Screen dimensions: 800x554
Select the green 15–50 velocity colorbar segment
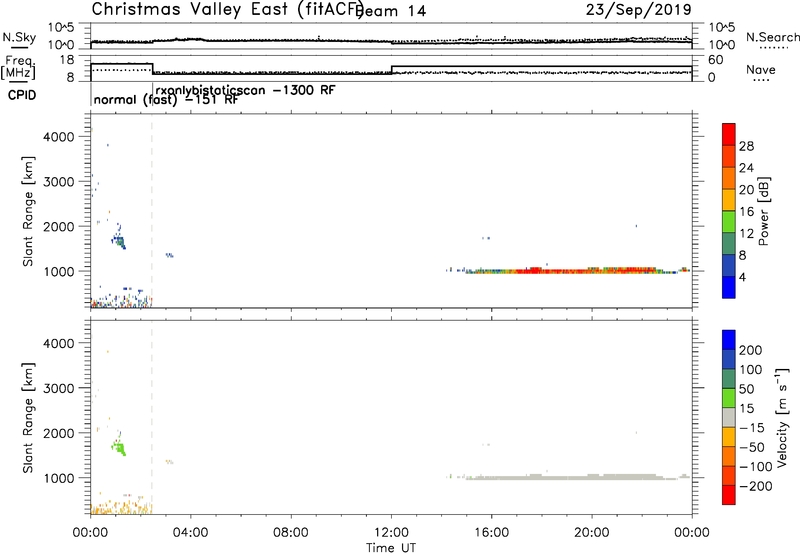(x=729, y=398)
